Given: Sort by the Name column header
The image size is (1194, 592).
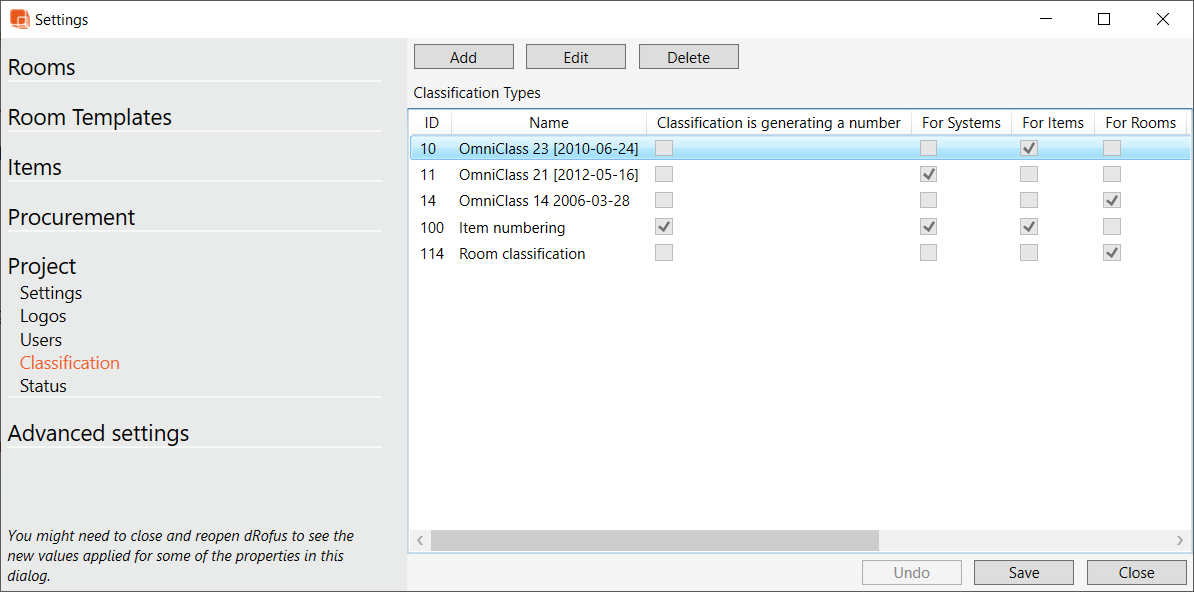Looking at the screenshot, I should pyautogui.click(x=549, y=123).
